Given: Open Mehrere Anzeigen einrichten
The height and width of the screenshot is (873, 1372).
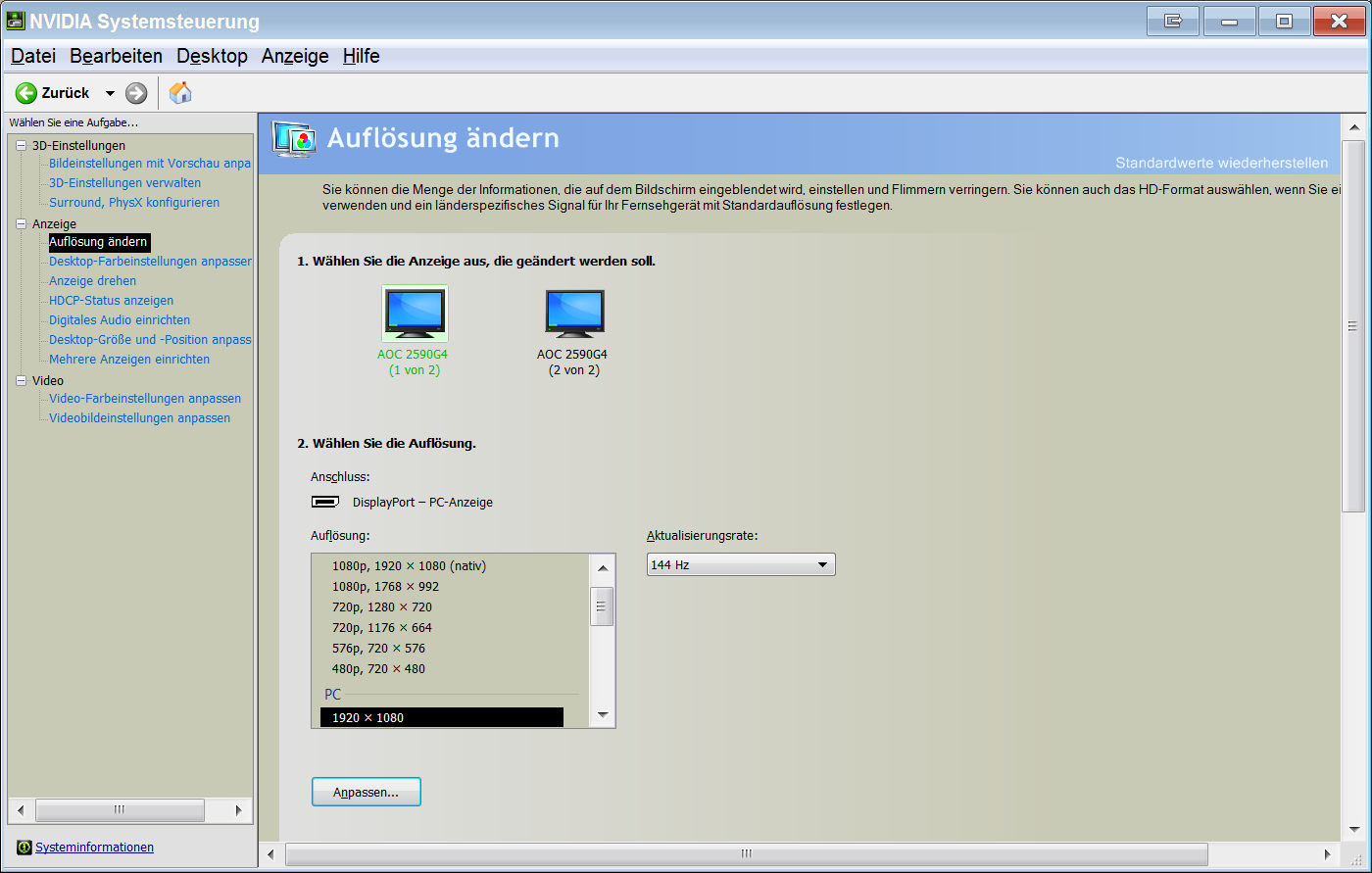Looking at the screenshot, I should coord(129,360).
